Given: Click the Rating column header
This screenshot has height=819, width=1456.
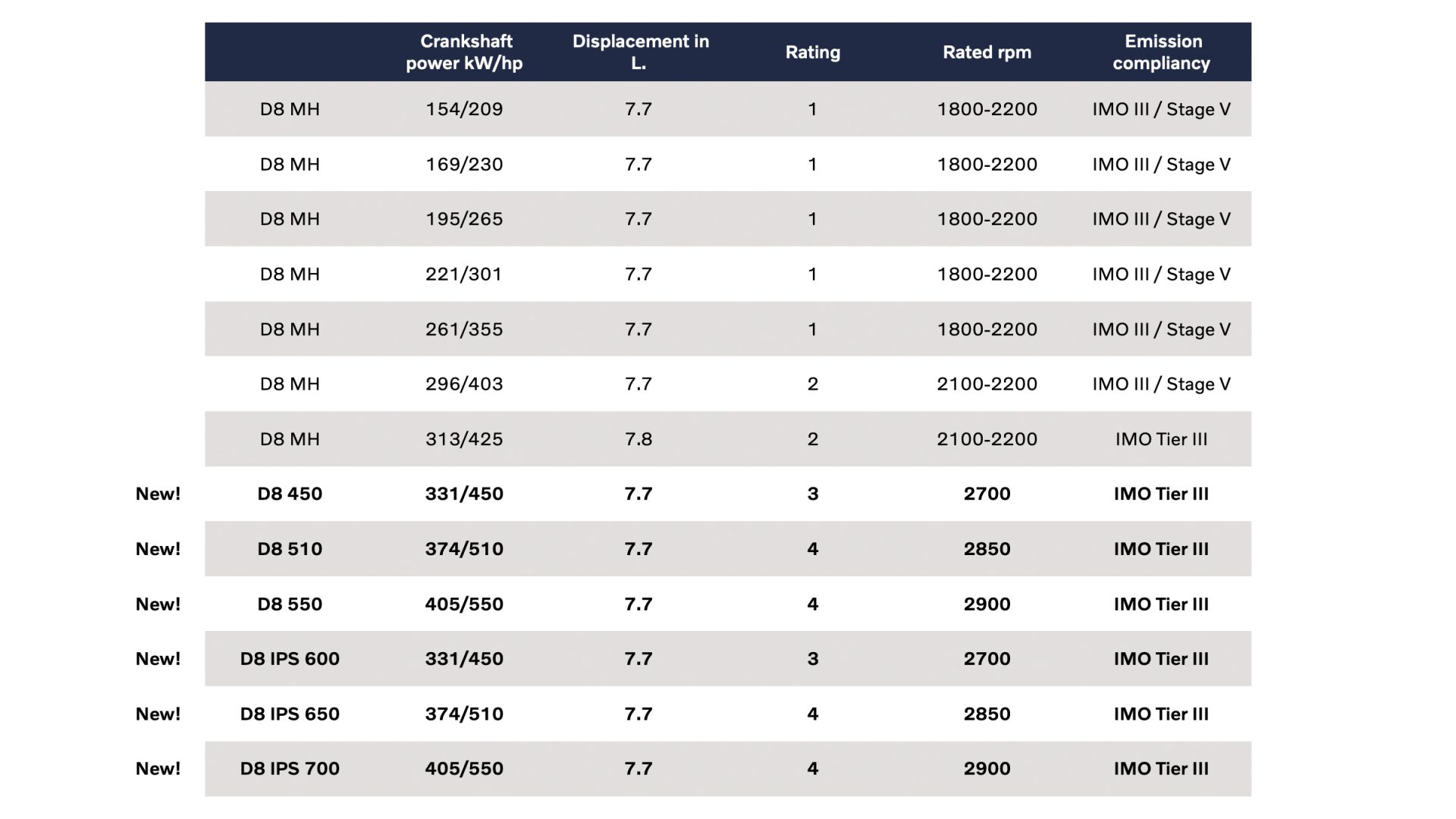Looking at the screenshot, I should 812,52.
